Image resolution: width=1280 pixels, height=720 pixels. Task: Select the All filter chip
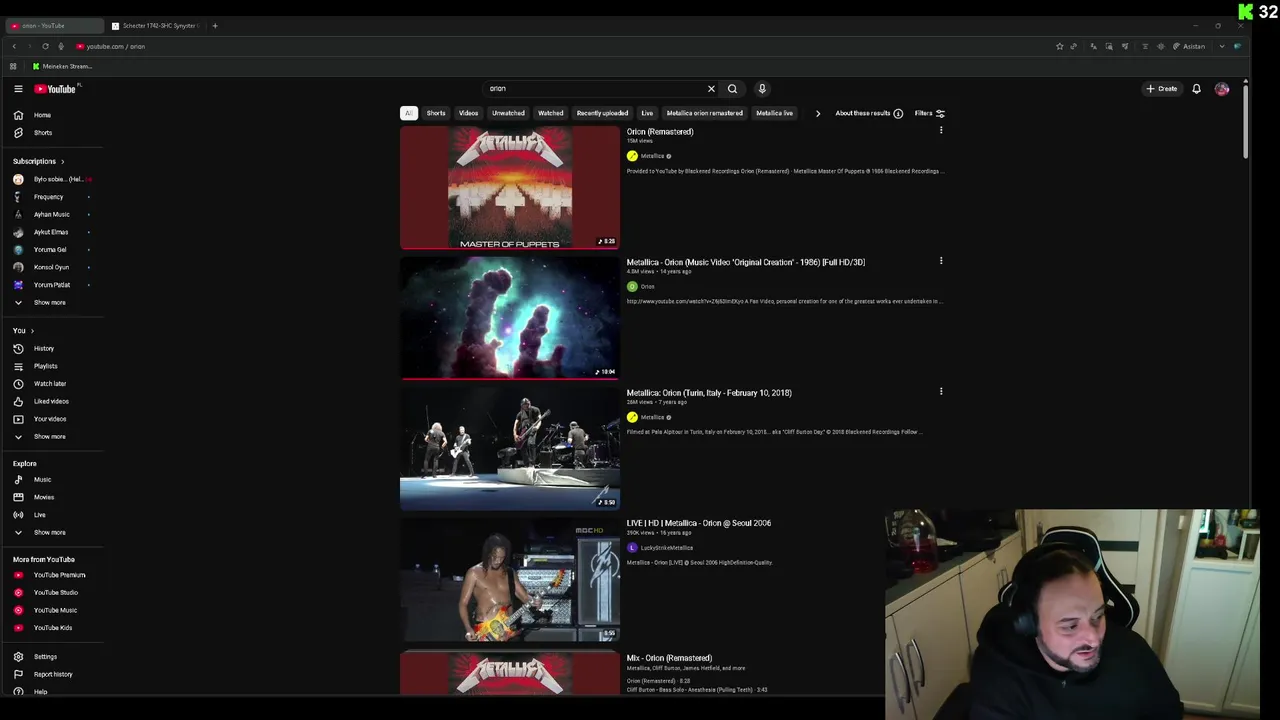coord(408,114)
